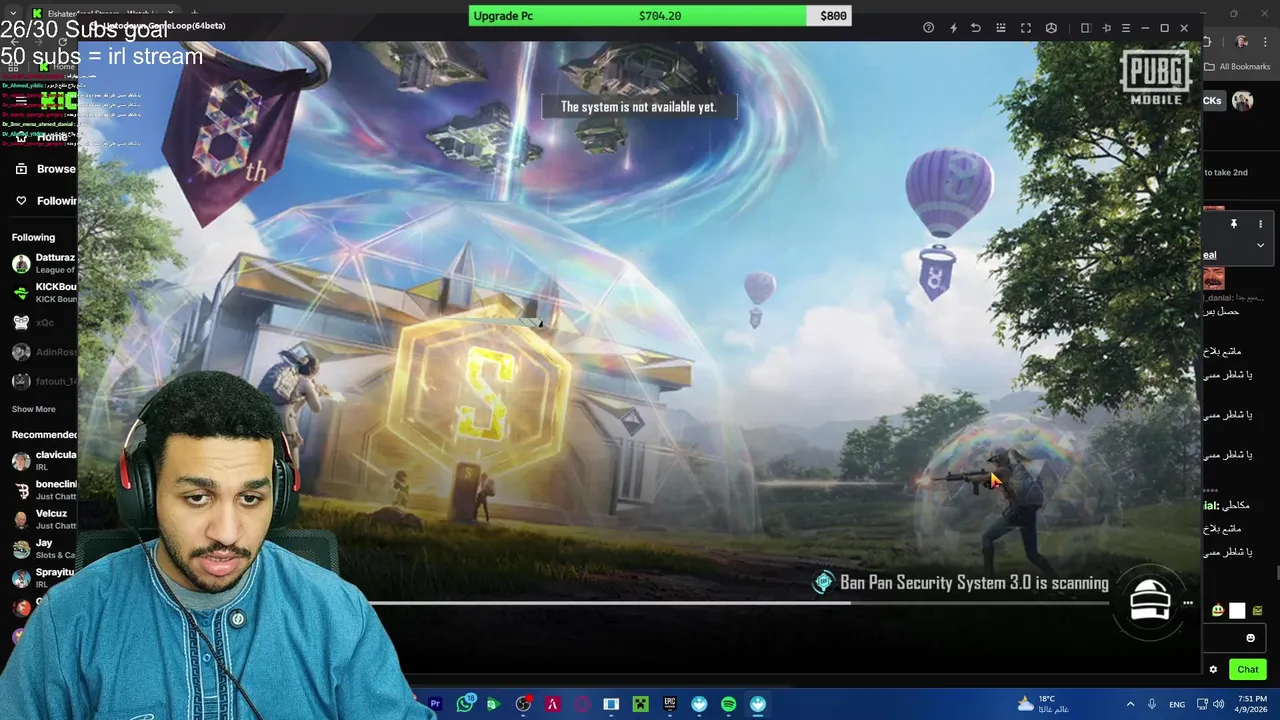Select Datturaz channel in Following list
This screenshot has width=1280, height=720.
(x=44, y=264)
